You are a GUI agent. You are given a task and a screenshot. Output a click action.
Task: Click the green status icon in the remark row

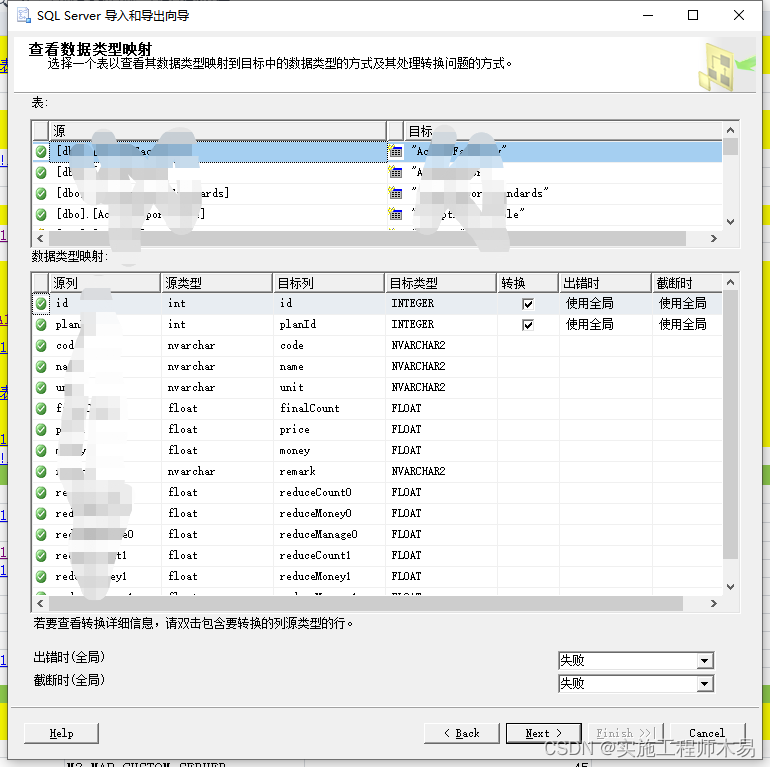tap(41, 471)
